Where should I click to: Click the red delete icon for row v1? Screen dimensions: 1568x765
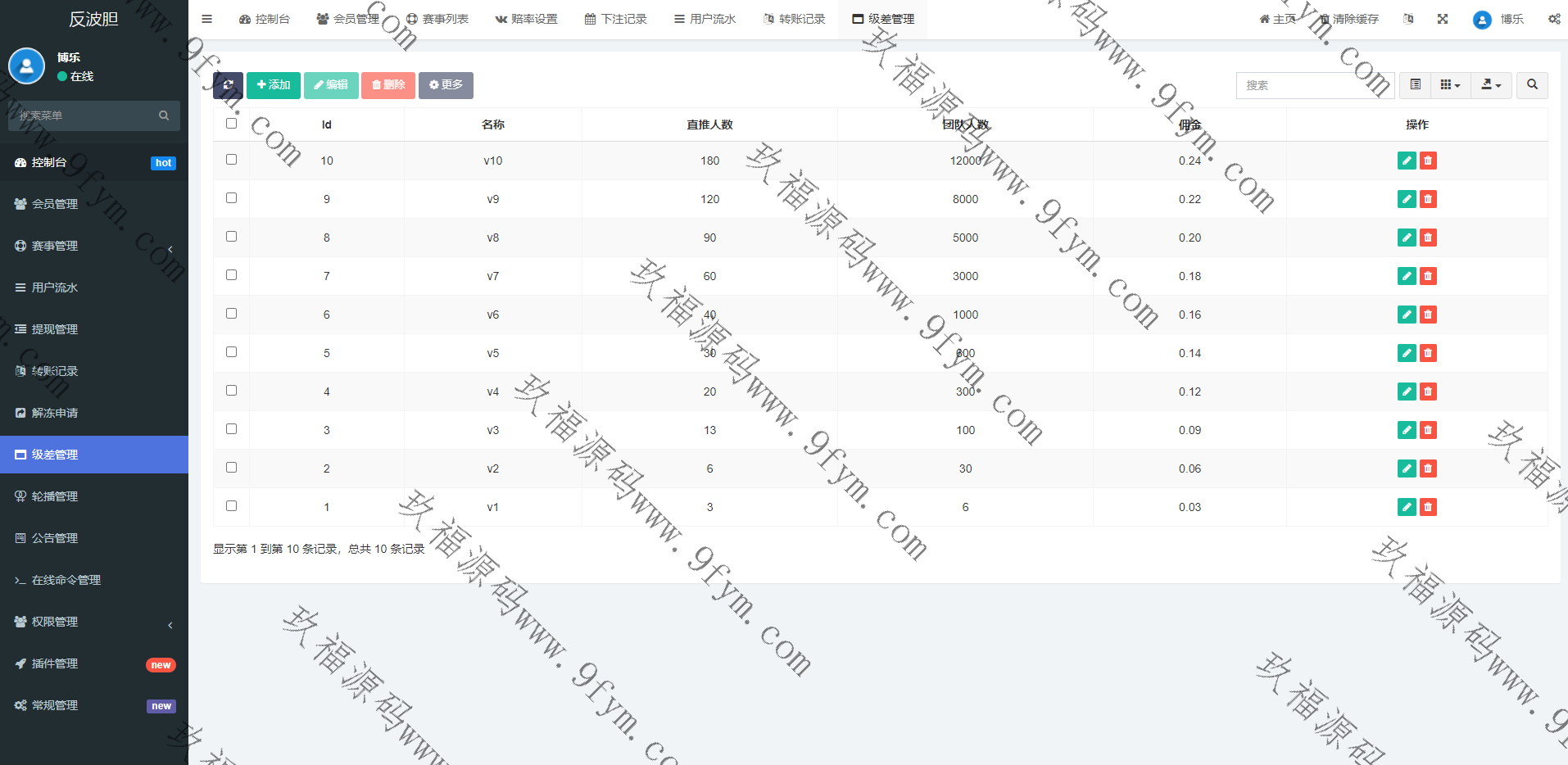coord(1428,507)
